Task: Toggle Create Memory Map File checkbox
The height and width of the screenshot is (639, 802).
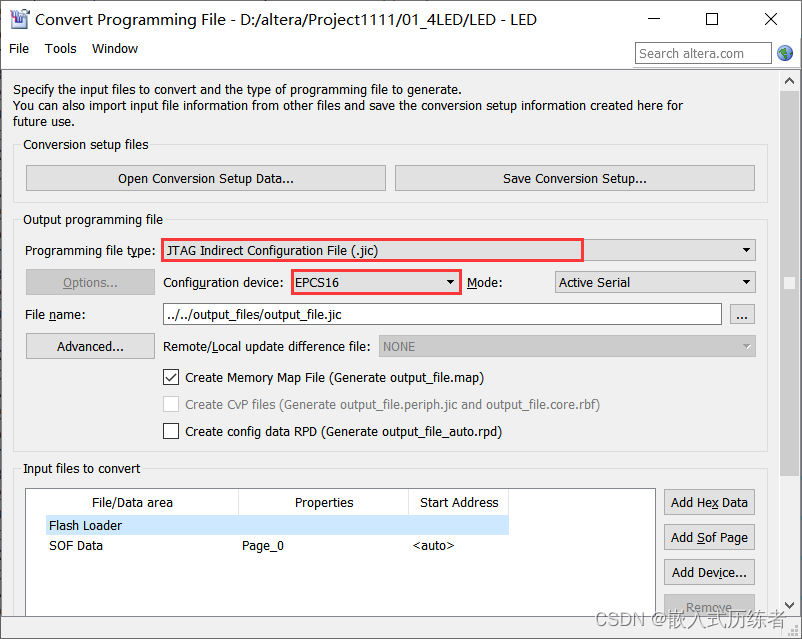Action: click(x=171, y=378)
